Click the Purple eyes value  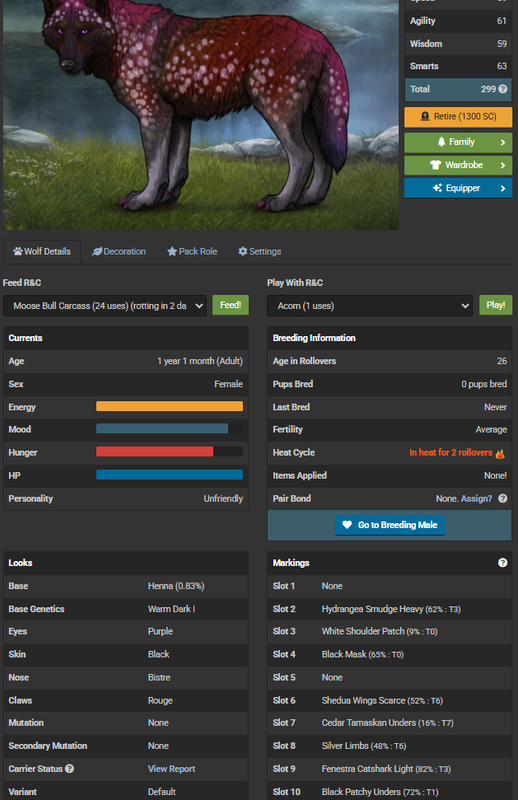pyautogui.click(x=160, y=631)
